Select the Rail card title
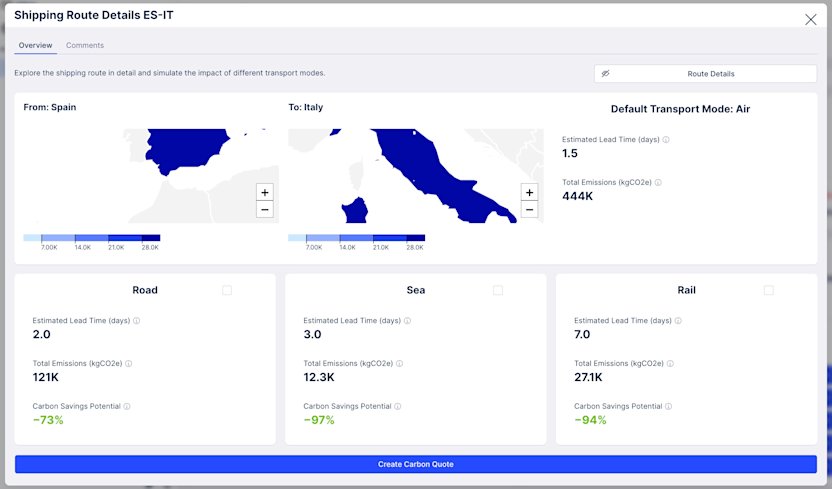The height and width of the screenshot is (489, 832). (686, 290)
